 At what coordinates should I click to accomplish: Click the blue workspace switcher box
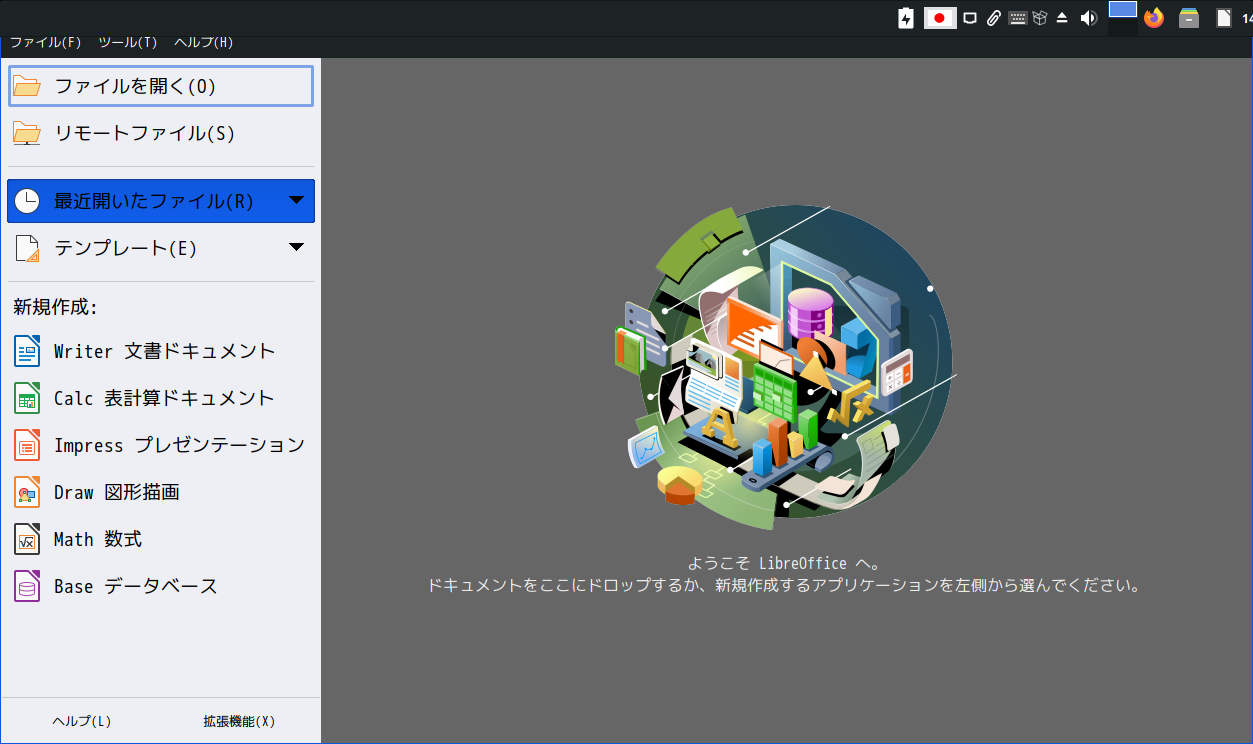[x=1123, y=9]
